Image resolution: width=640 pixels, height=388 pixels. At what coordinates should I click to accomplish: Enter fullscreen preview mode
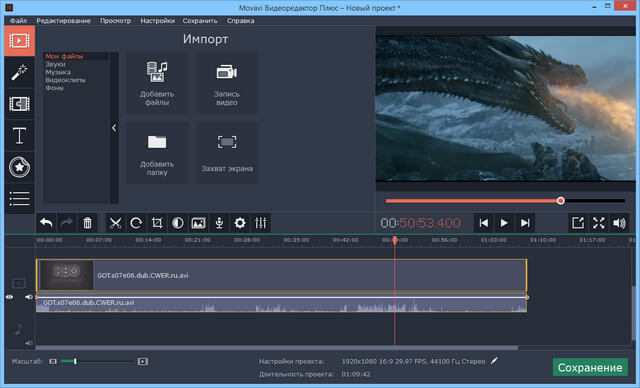coord(599,223)
